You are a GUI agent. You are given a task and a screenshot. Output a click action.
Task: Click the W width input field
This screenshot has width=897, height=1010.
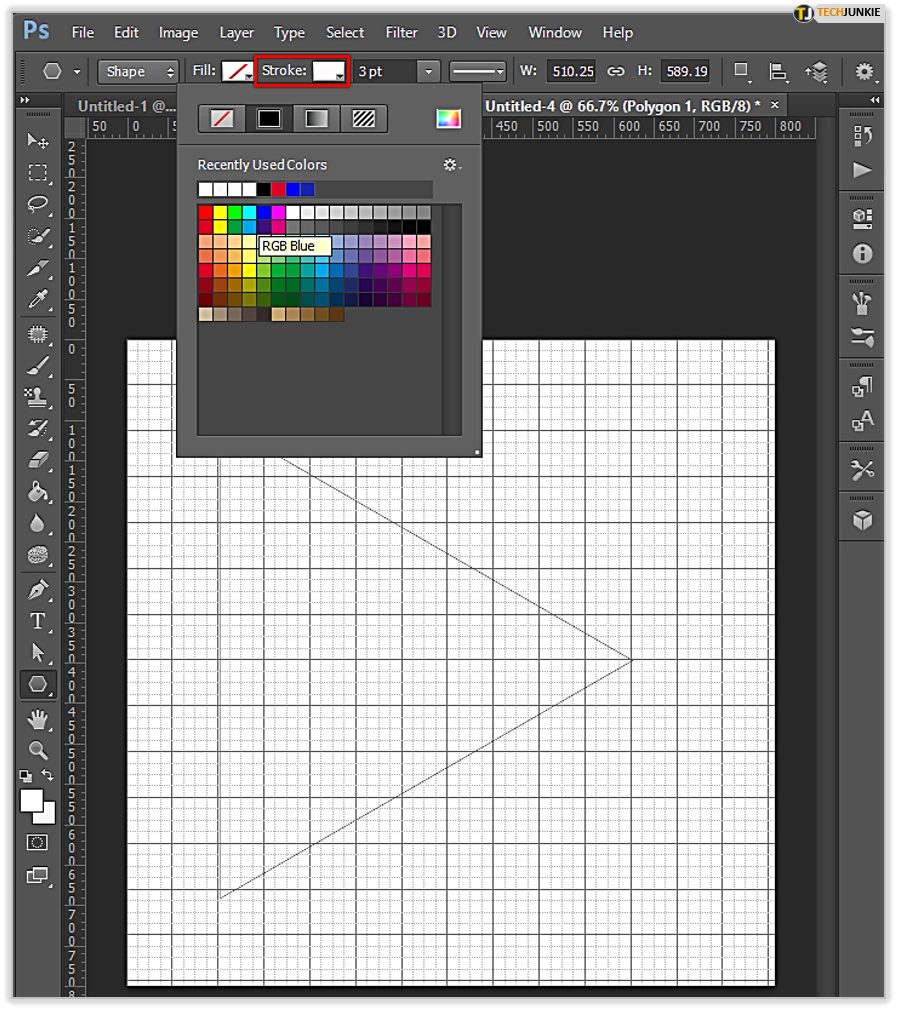click(x=572, y=71)
